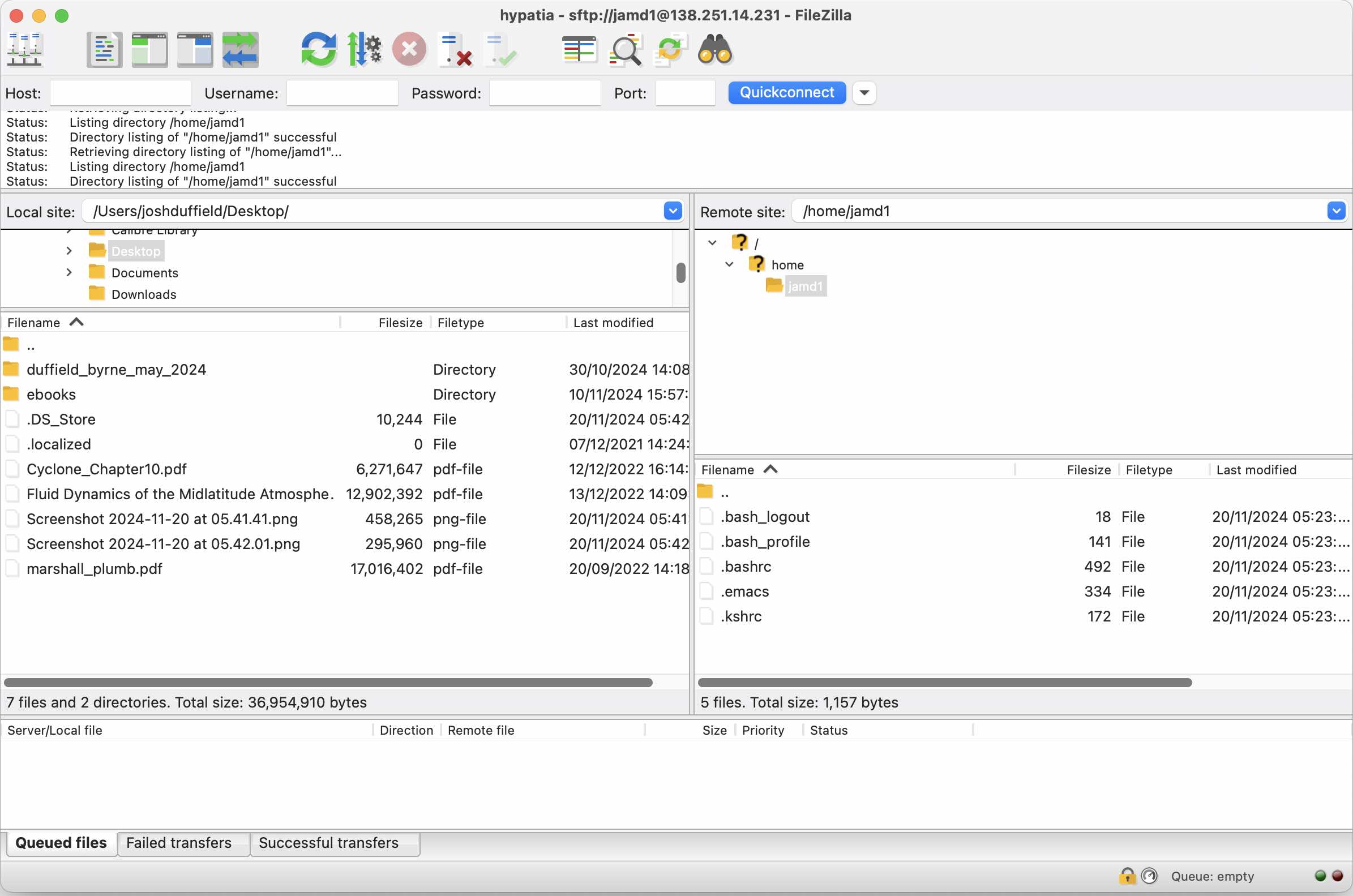
Task: Toggle processing of the transfer queue
Action: [x=364, y=49]
